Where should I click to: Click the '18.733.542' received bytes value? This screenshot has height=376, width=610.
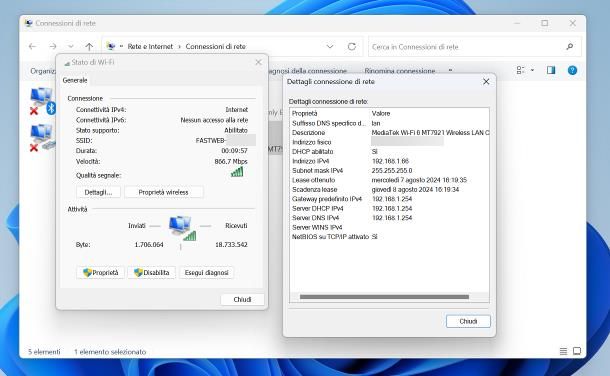tap(231, 245)
